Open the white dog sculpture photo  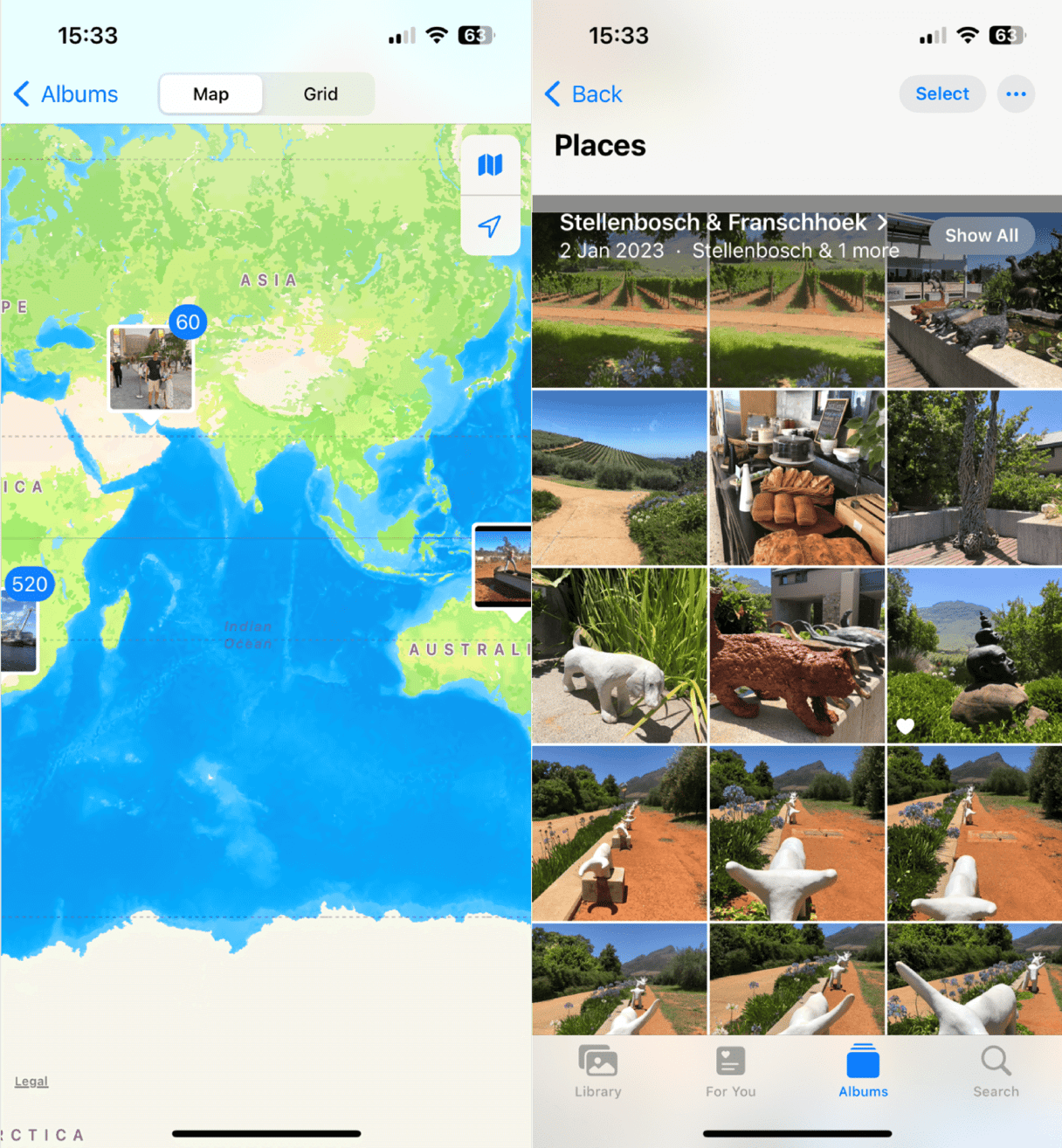619,655
